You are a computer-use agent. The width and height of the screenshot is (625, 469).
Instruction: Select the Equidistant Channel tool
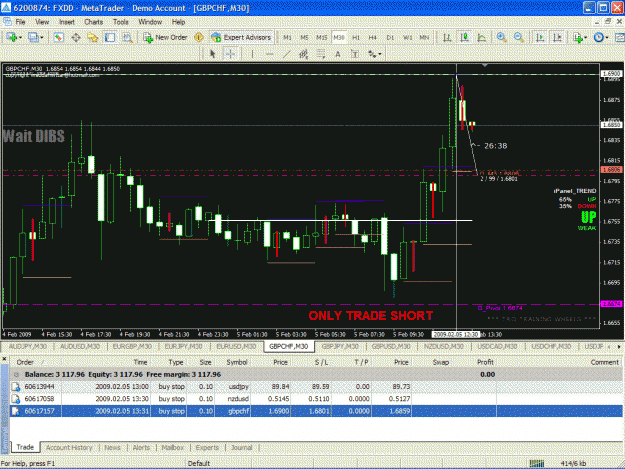304,53
